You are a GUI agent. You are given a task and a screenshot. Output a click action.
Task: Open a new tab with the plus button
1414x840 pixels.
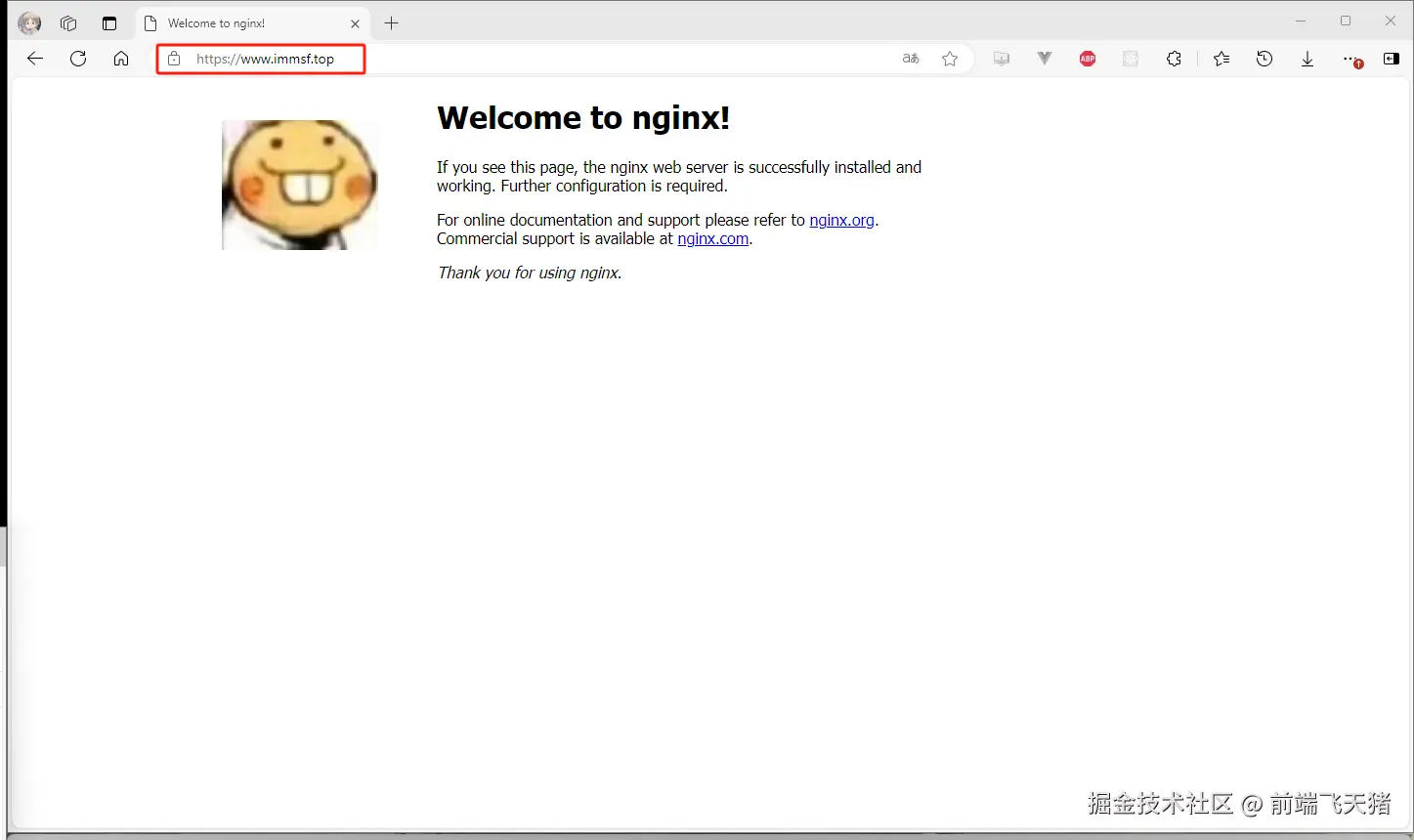point(392,23)
